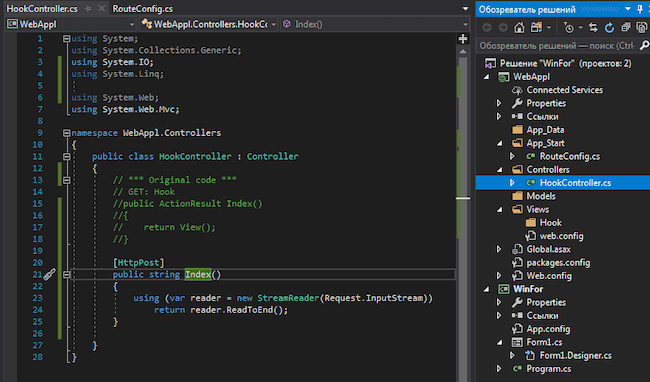
Task: Click the split editor icon above scrollbar
Action: pos(463,39)
